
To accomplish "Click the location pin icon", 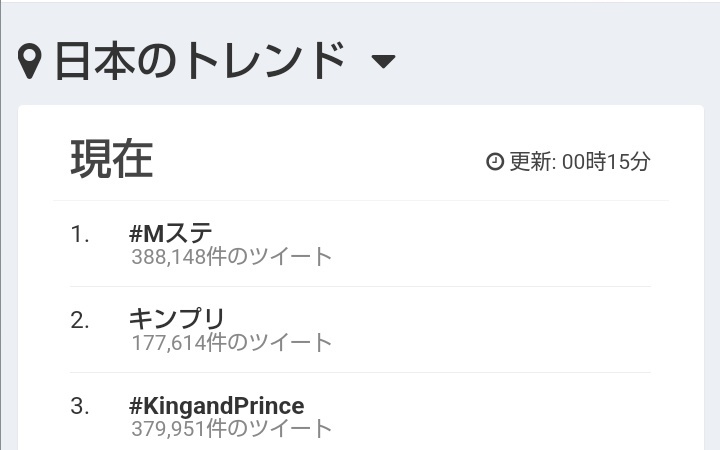I will click(31, 62).
